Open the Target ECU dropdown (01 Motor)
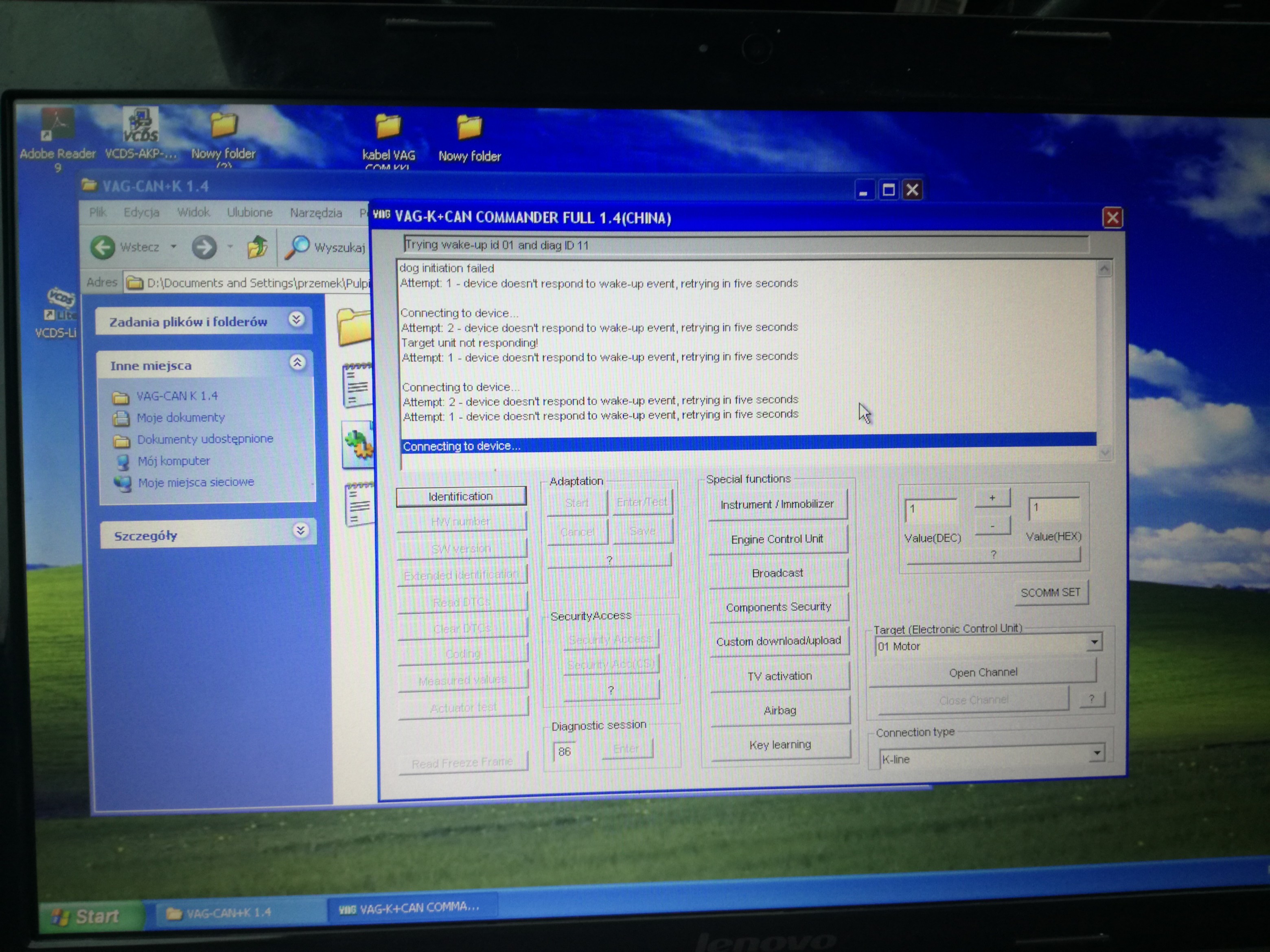This screenshot has width=1270, height=952. coord(1094,642)
